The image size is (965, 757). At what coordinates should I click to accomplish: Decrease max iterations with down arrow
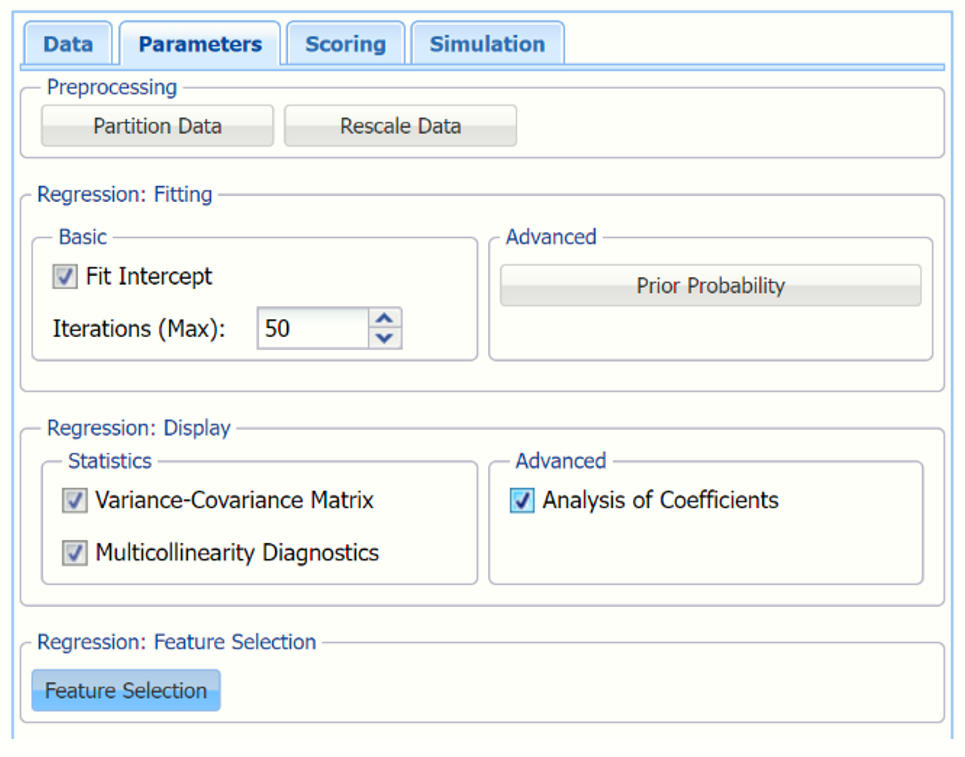click(x=385, y=338)
